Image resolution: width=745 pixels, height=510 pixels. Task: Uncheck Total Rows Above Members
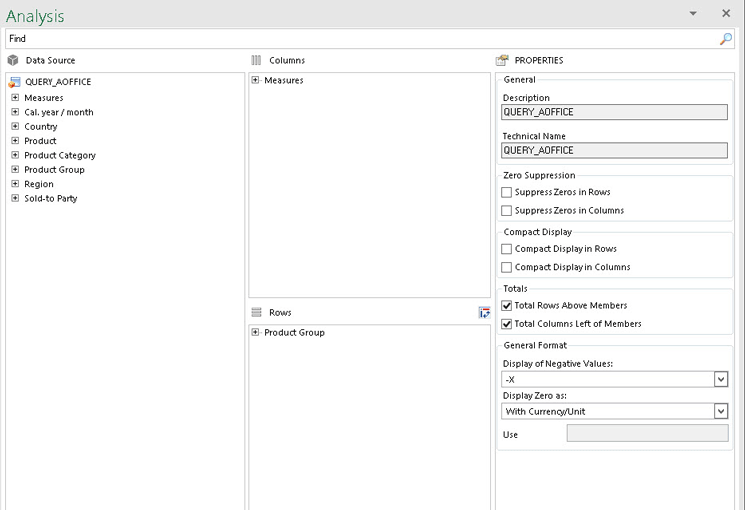click(506, 306)
